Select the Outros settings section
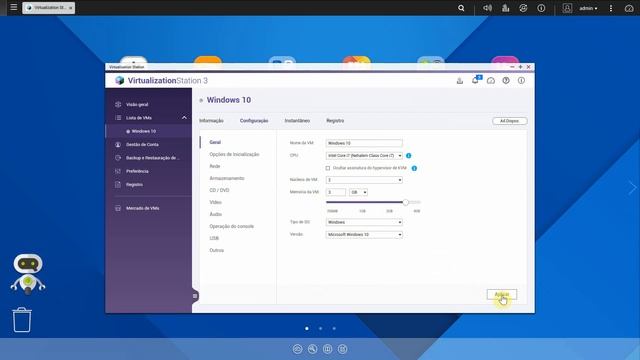 tap(217, 250)
